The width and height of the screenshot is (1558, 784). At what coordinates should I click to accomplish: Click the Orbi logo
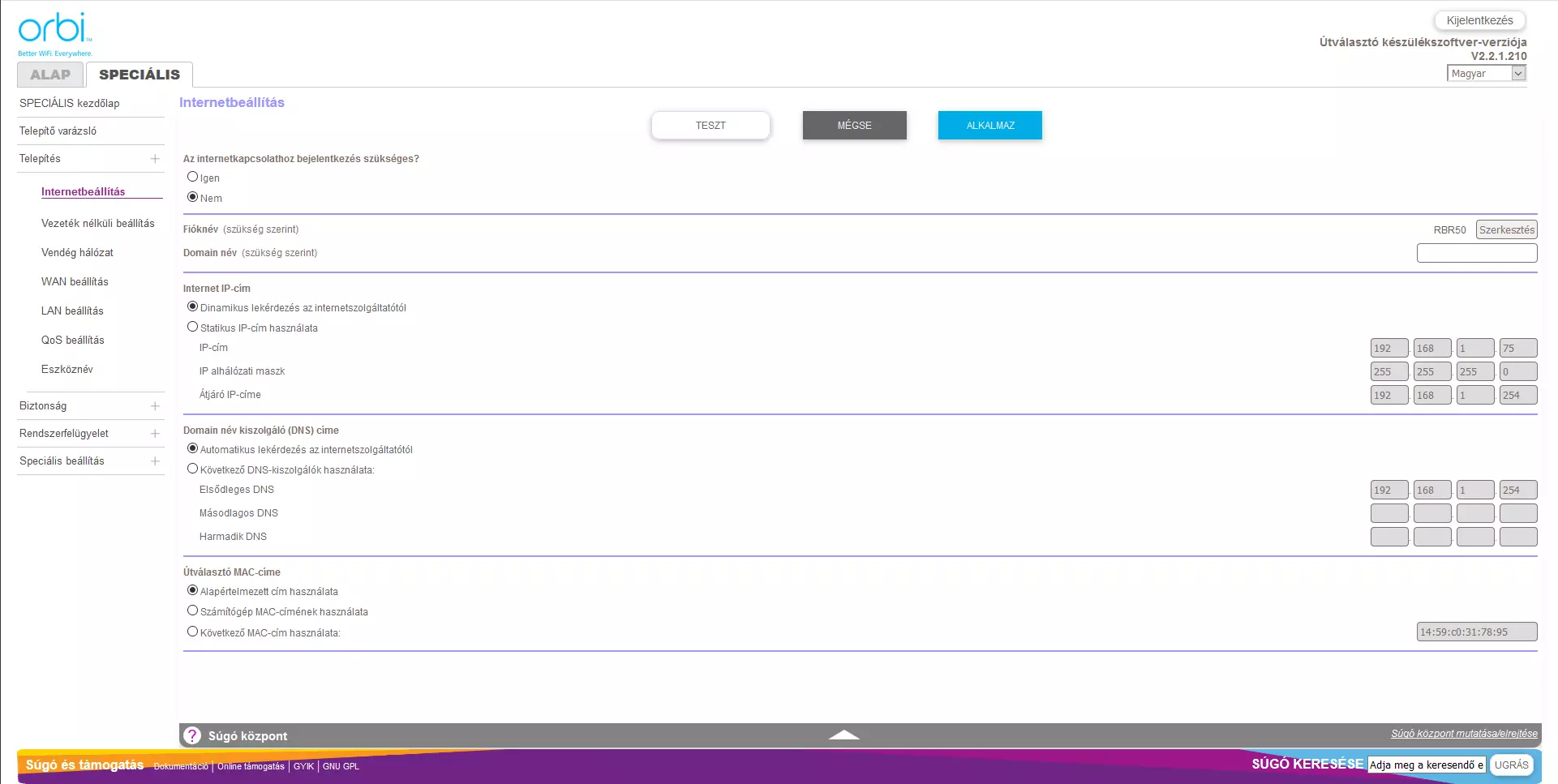[x=54, y=32]
